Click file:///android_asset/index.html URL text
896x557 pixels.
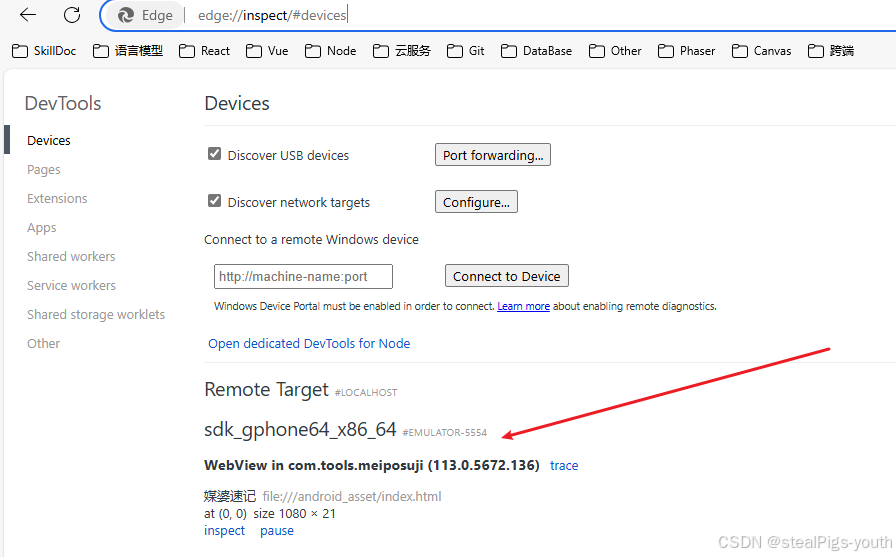pyautogui.click(x=352, y=496)
